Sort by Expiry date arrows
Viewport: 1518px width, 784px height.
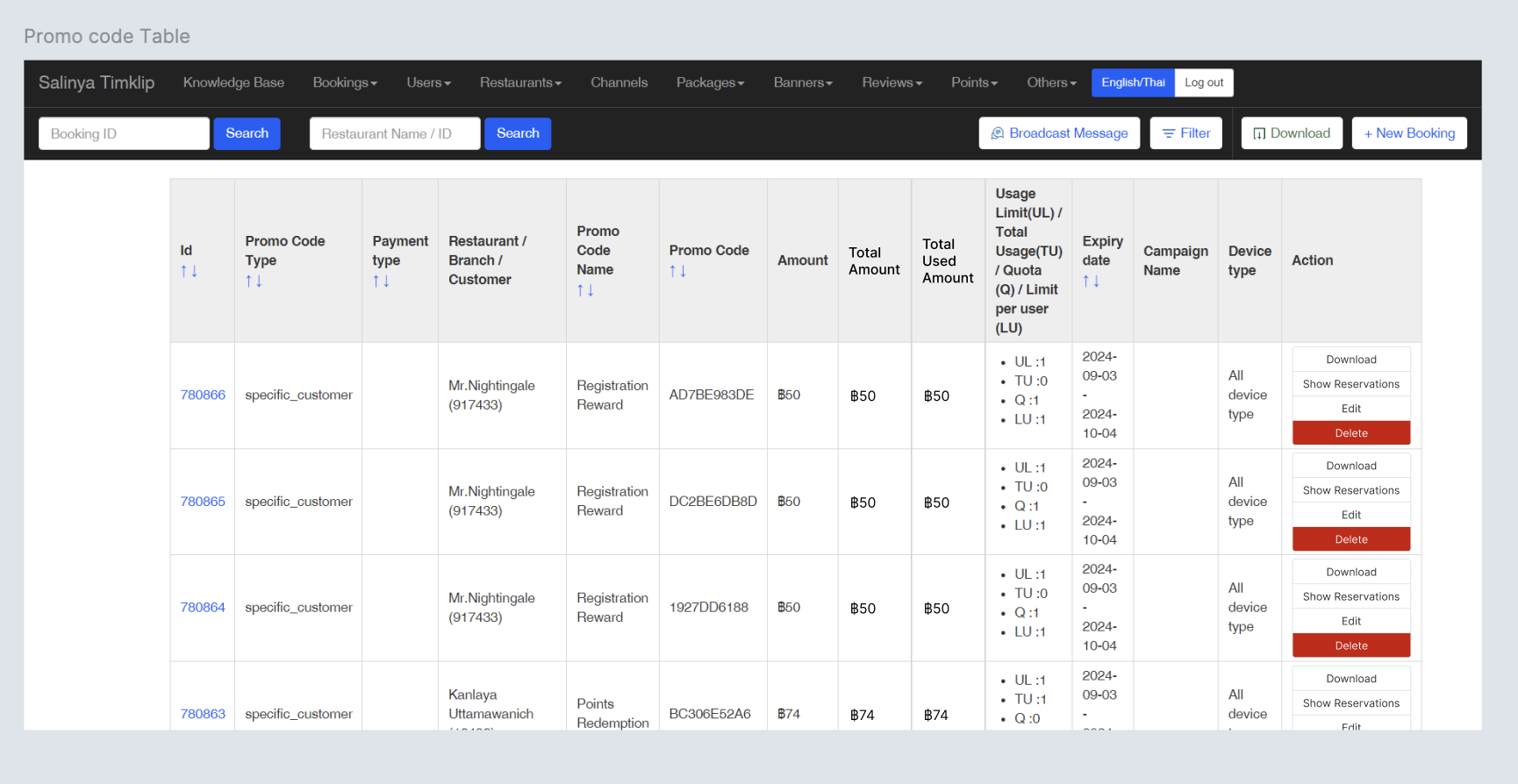(x=1091, y=281)
